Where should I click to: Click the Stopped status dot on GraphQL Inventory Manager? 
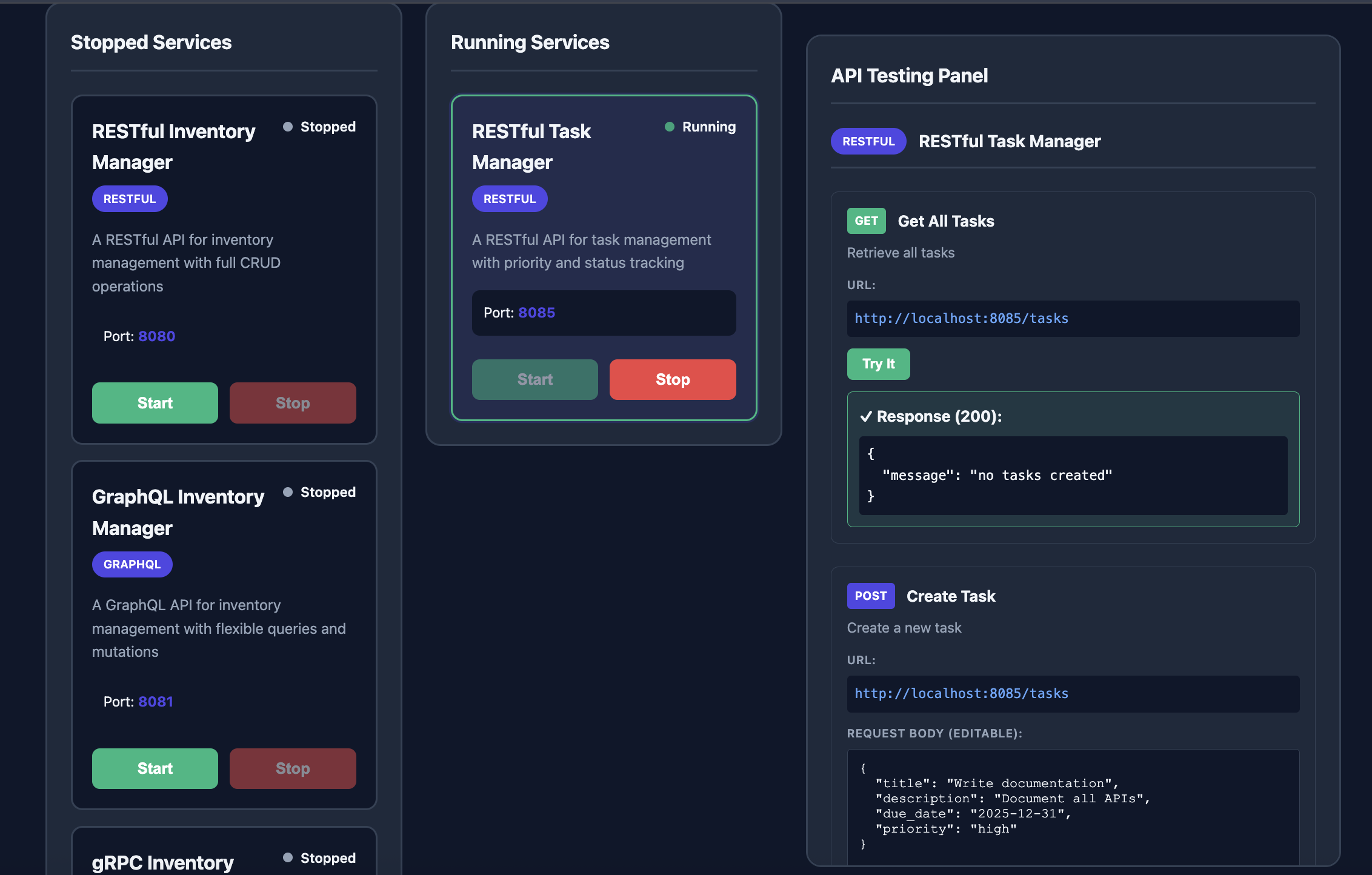(x=288, y=492)
